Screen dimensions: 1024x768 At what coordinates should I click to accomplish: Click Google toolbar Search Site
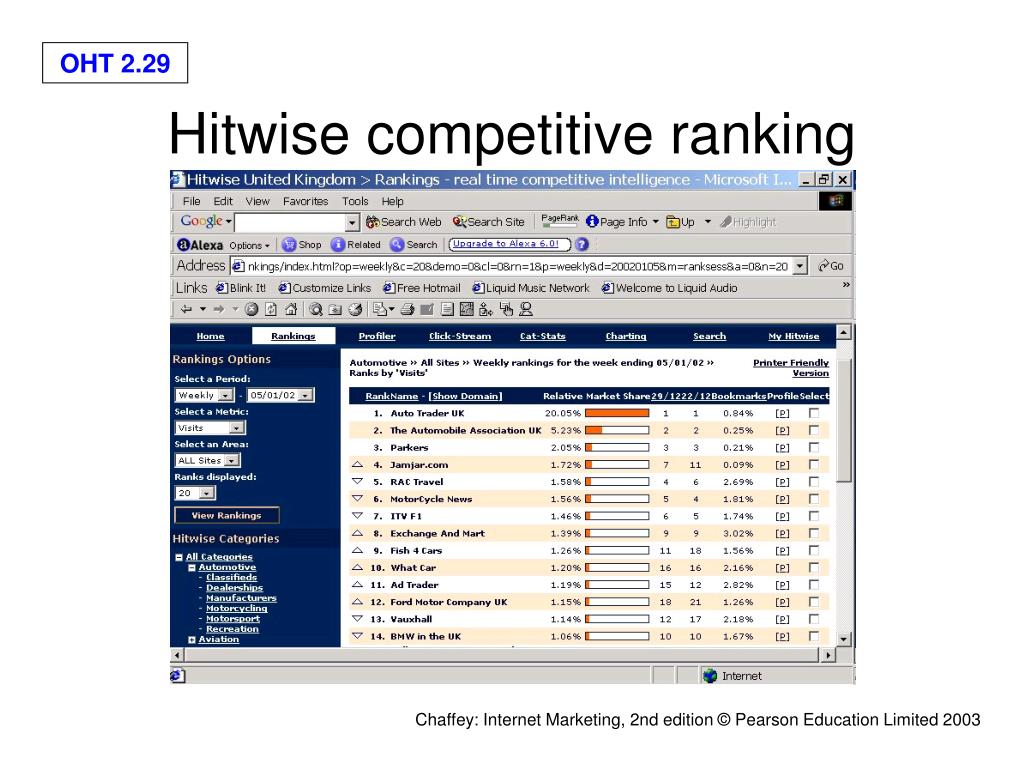click(488, 222)
